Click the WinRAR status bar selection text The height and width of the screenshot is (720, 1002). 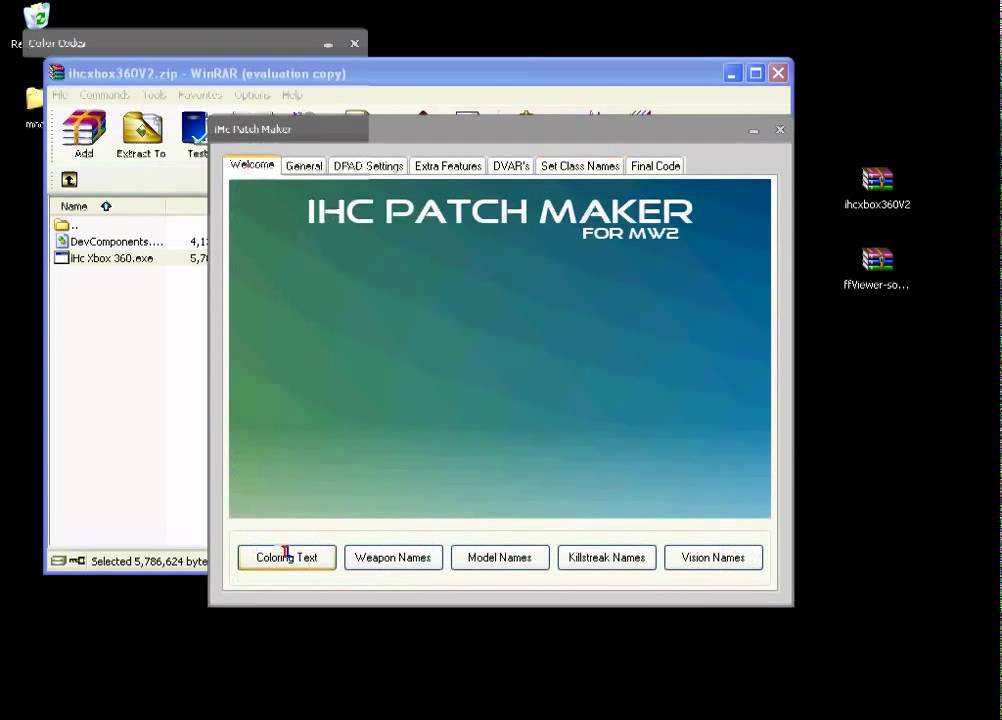(149, 561)
